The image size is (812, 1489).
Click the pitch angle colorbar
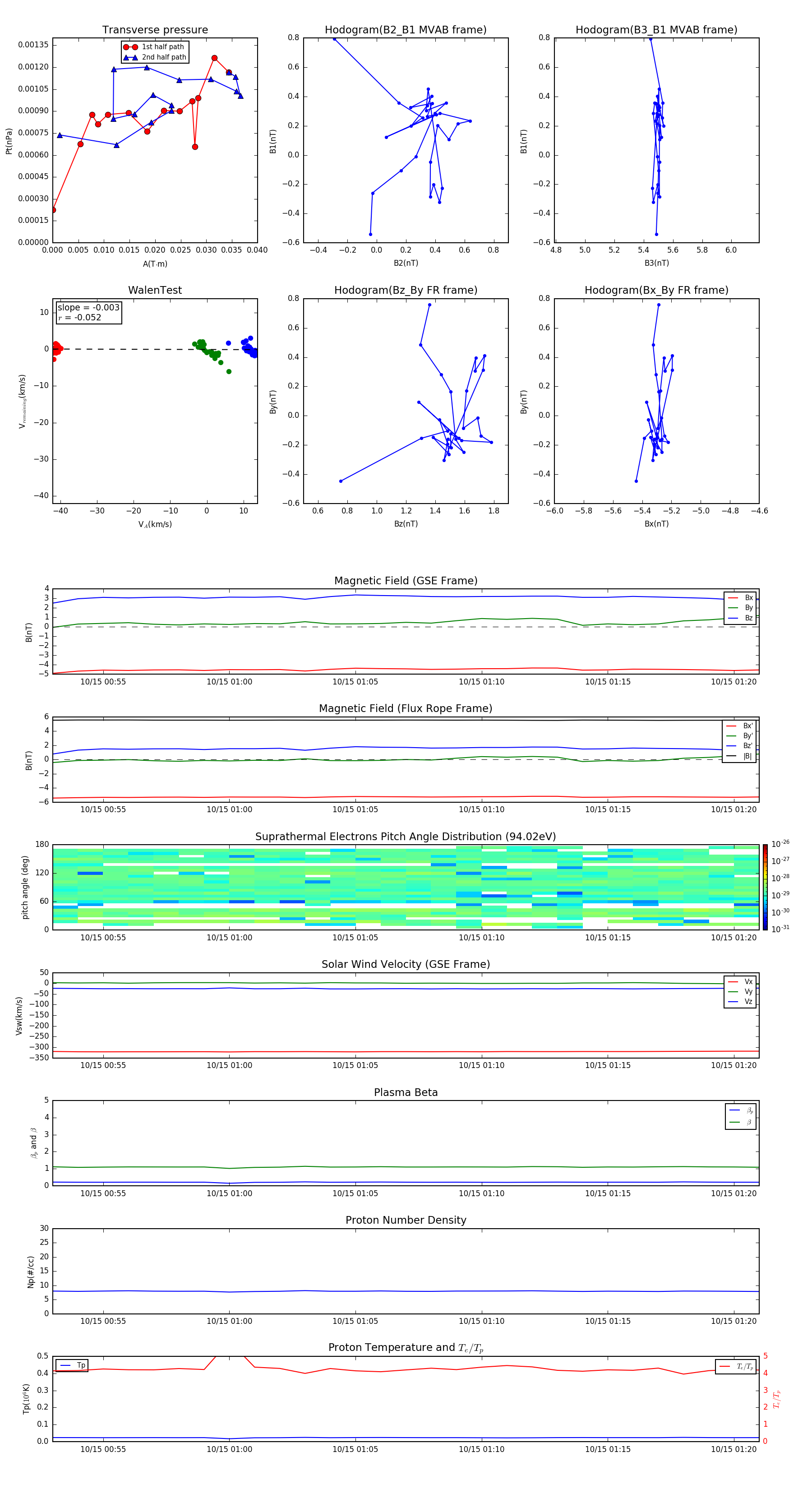765,887
